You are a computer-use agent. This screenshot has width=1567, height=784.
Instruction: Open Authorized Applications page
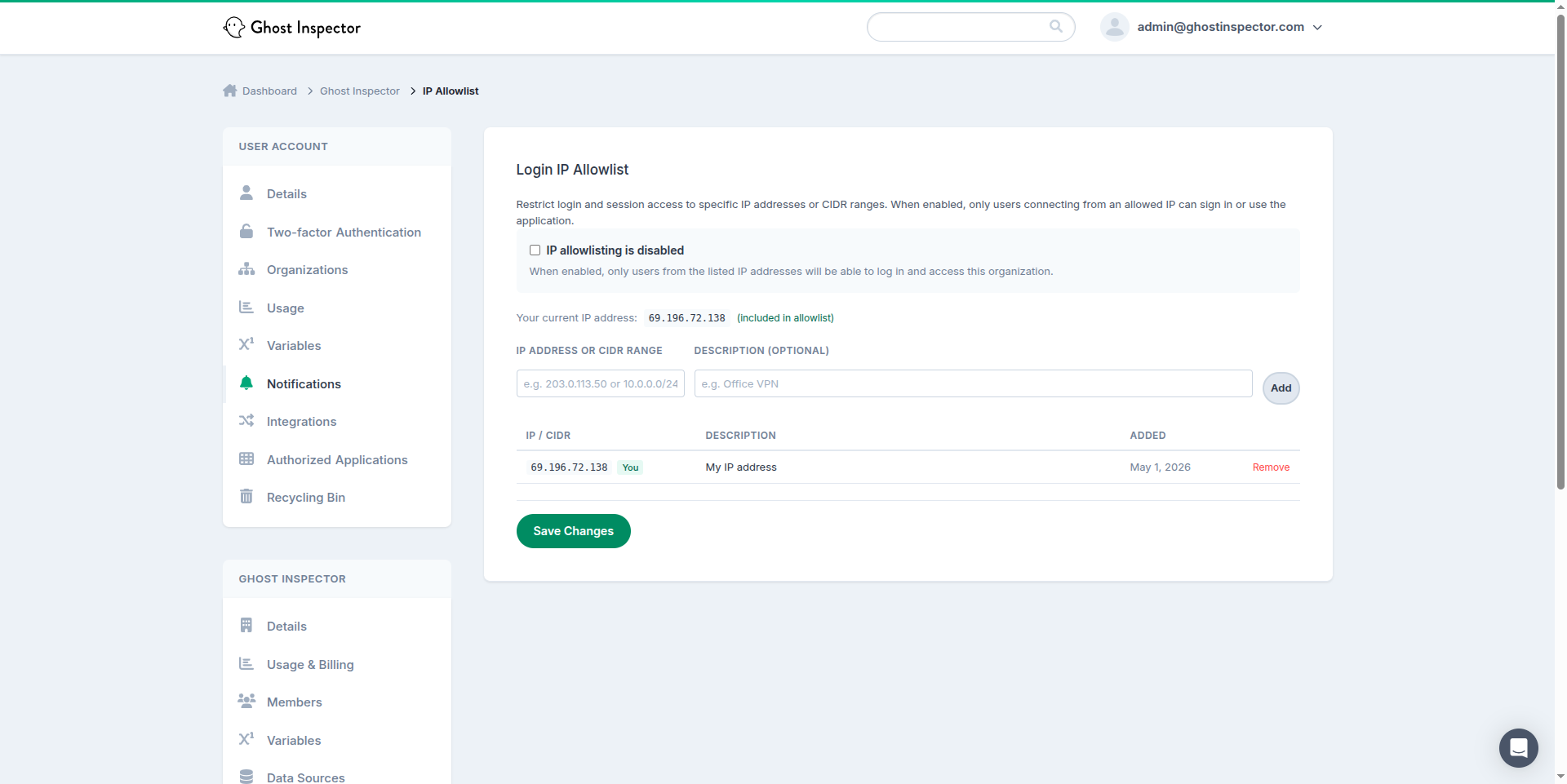pyautogui.click(x=337, y=460)
